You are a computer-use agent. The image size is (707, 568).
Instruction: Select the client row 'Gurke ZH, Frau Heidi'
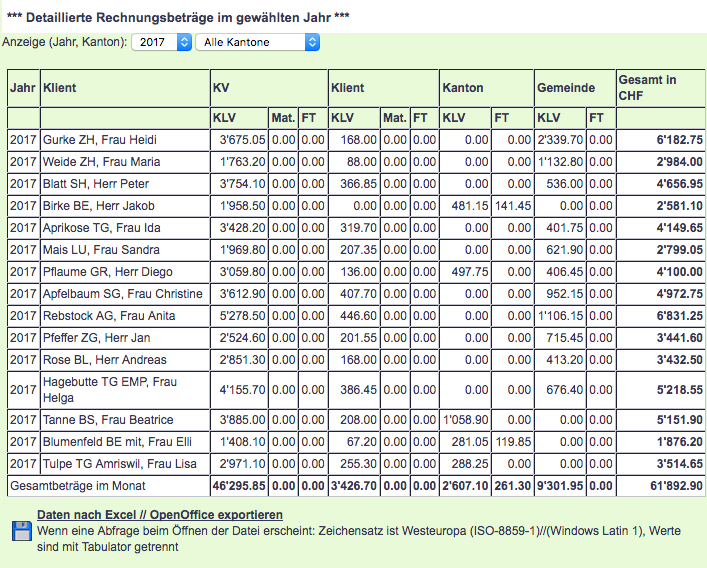pos(99,140)
